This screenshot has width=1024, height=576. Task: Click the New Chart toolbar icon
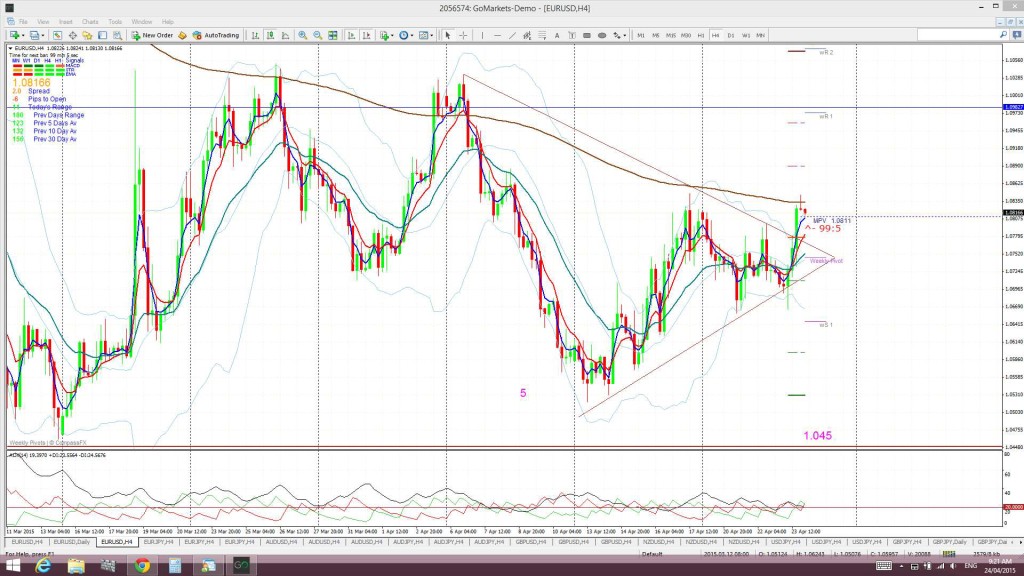pyautogui.click(x=14, y=35)
